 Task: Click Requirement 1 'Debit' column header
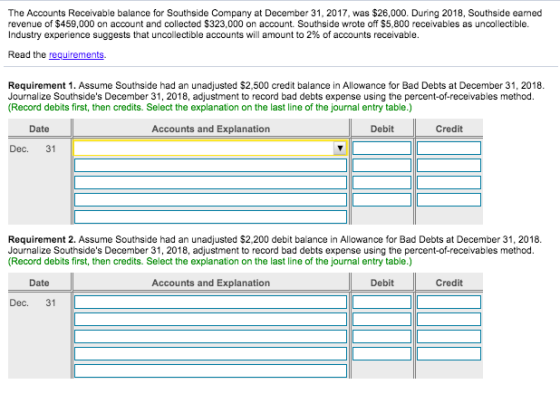click(x=382, y=129)
